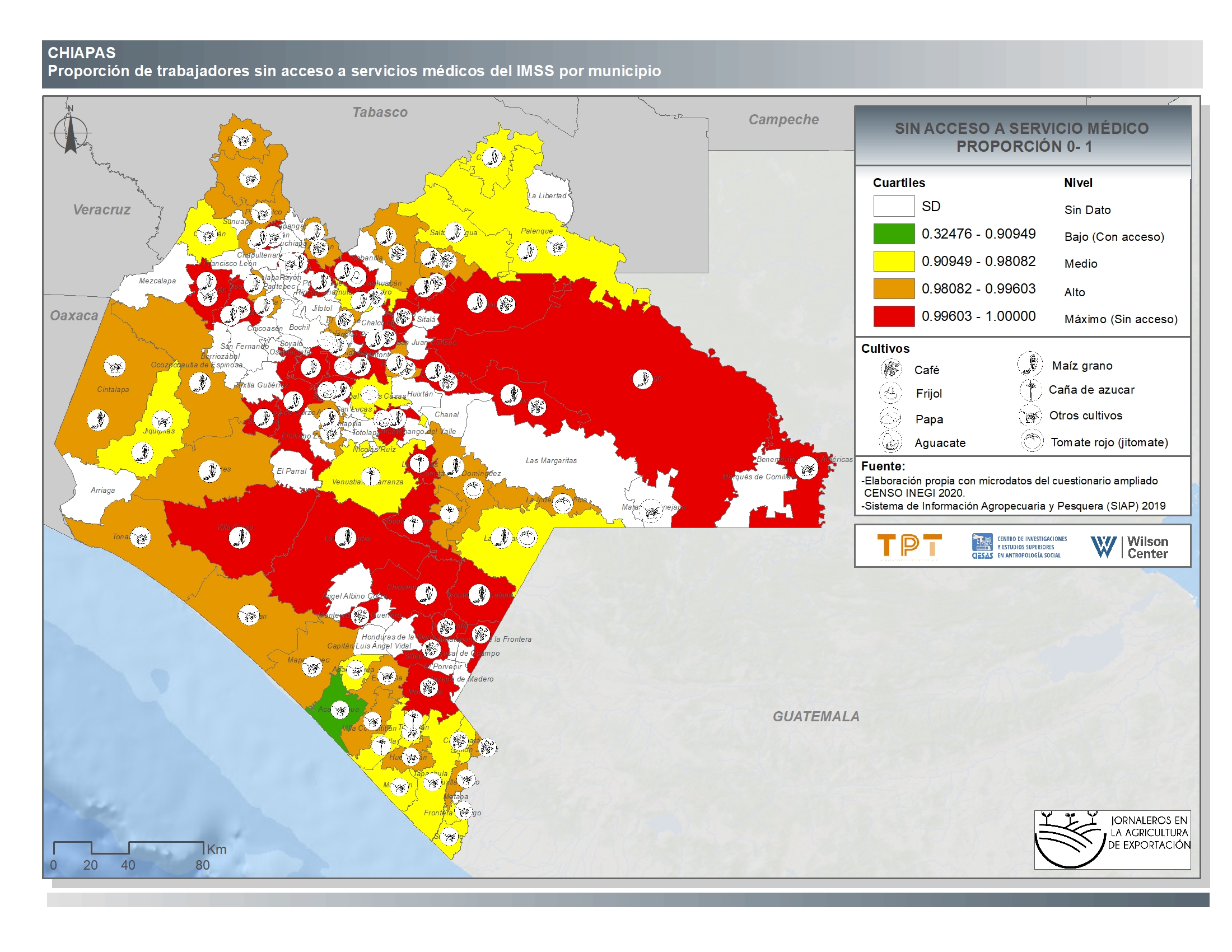This screenshot has height=952, width=1232.
Task: Click the Papa crop symbol in legend
Action: pos(890,418)
